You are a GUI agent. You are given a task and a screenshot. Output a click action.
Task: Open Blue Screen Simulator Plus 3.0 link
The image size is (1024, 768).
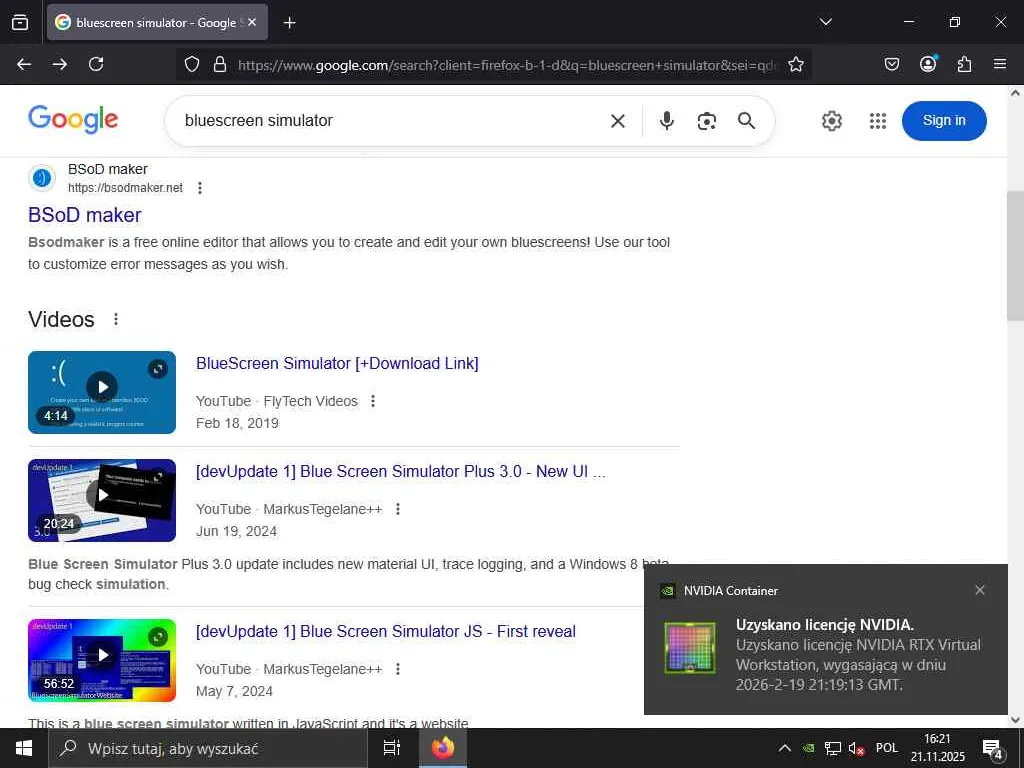[401, 472]
